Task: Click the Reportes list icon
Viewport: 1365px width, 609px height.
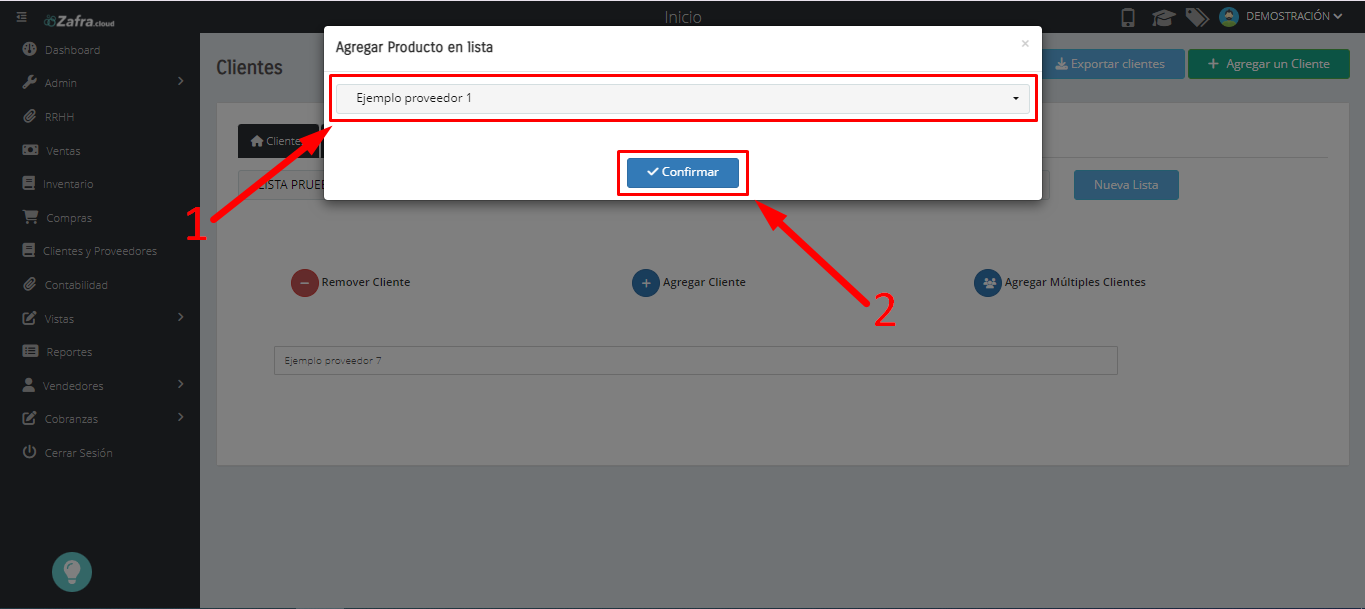Action: click(30, 352)
